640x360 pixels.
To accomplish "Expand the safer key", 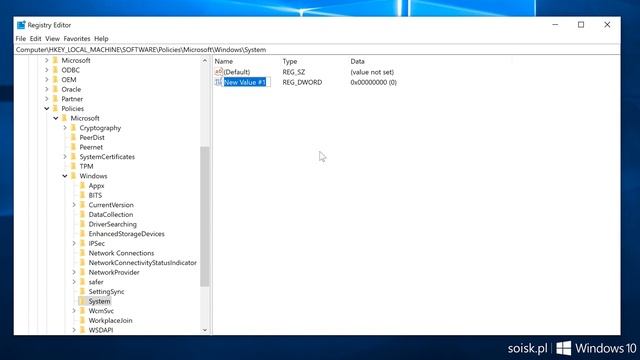I will click(74, 282).
